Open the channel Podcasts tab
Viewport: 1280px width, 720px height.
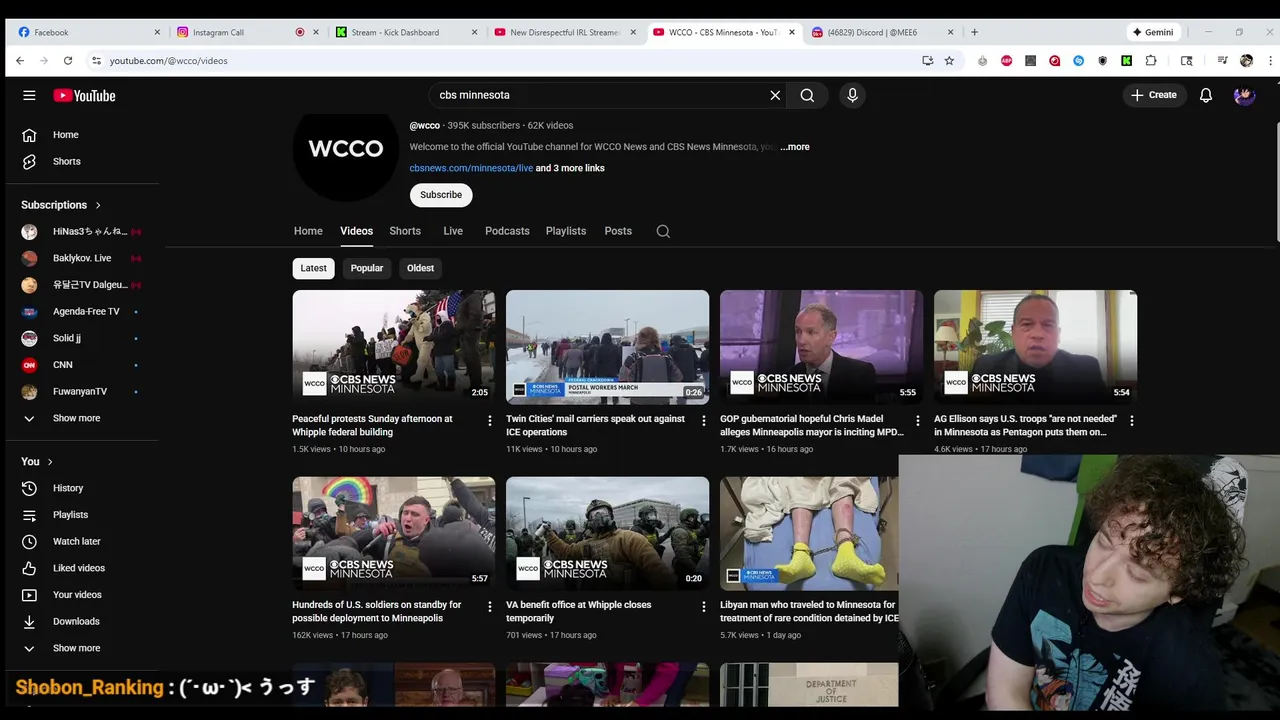(507, 231)
